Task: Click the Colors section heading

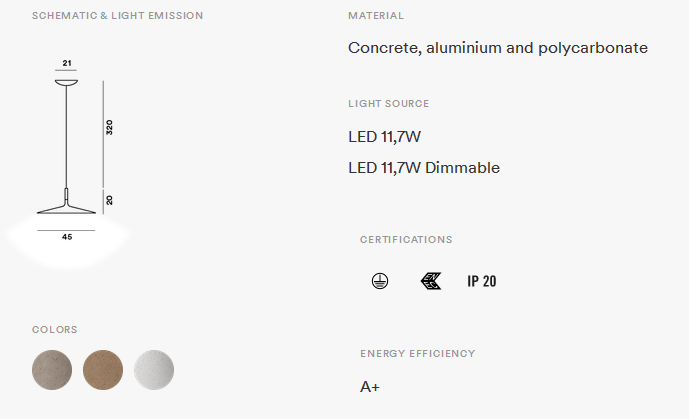Action: (x=54, y=330)
